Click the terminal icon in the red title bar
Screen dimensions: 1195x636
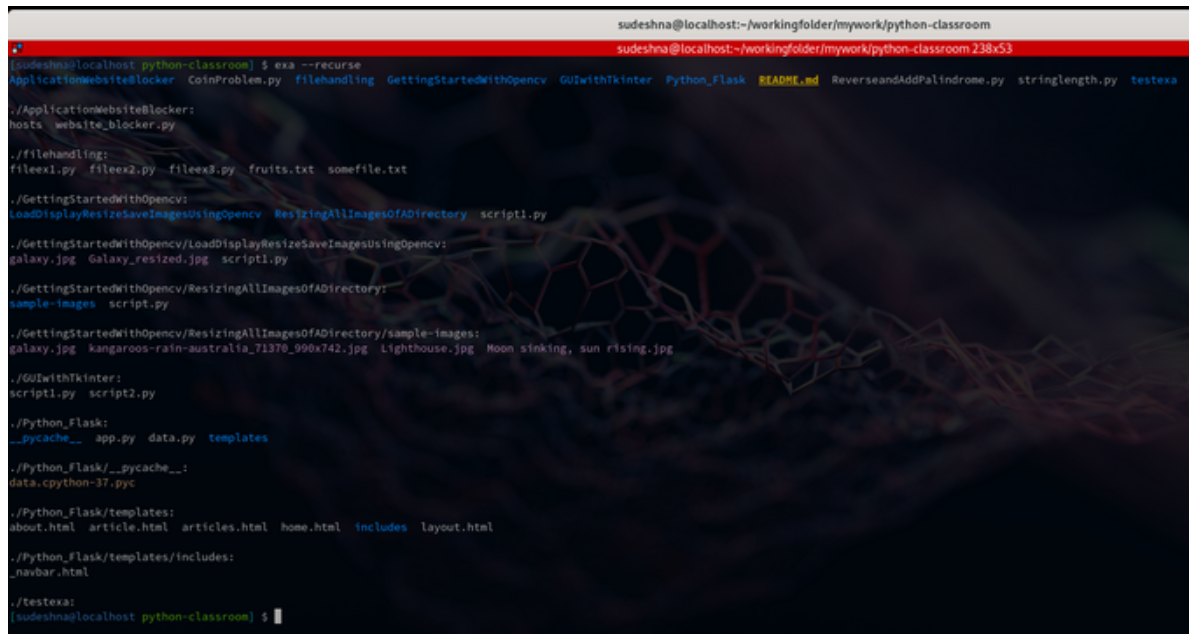pos(17,49)
